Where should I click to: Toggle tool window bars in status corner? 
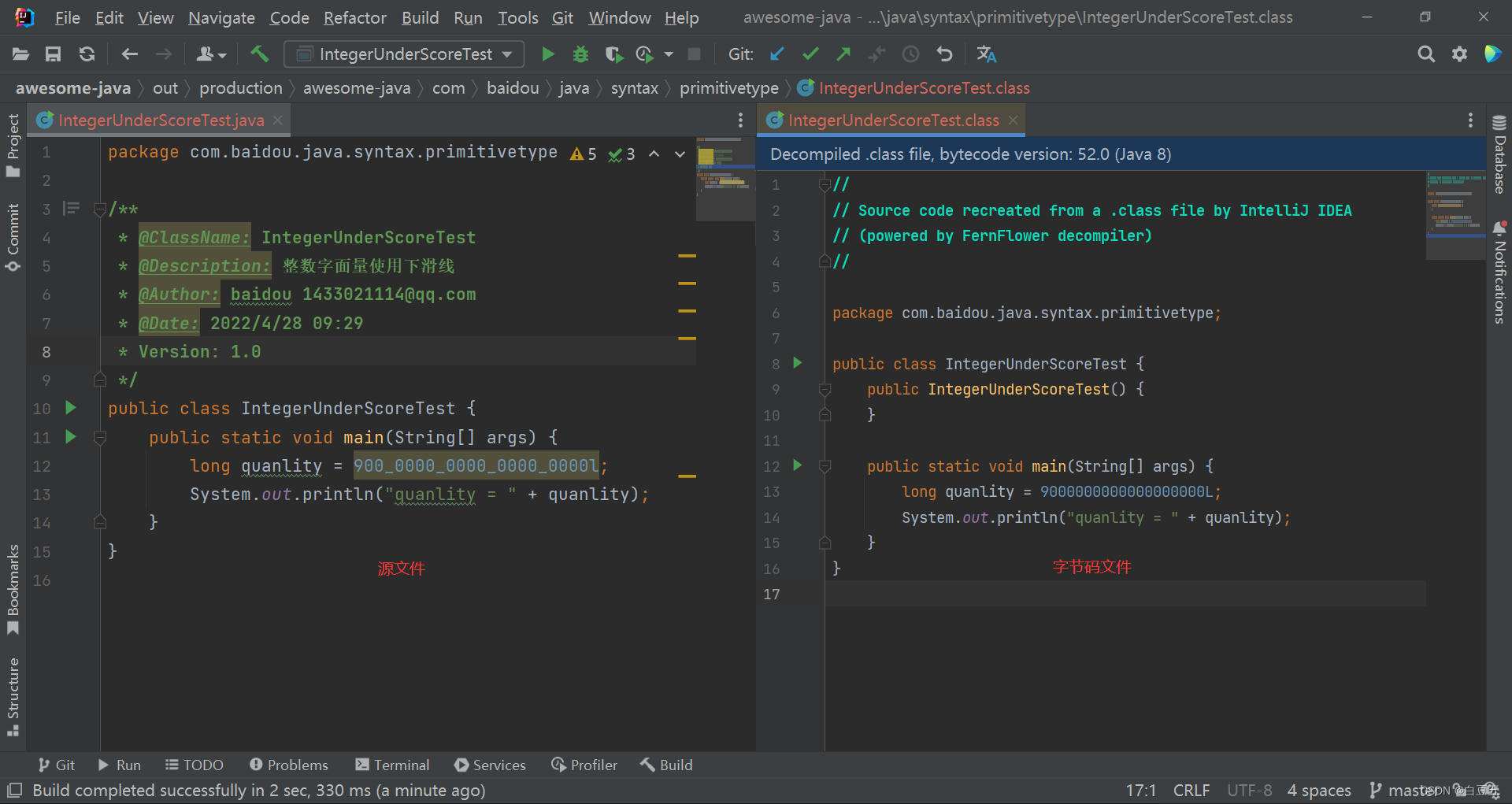coord(14,790)
